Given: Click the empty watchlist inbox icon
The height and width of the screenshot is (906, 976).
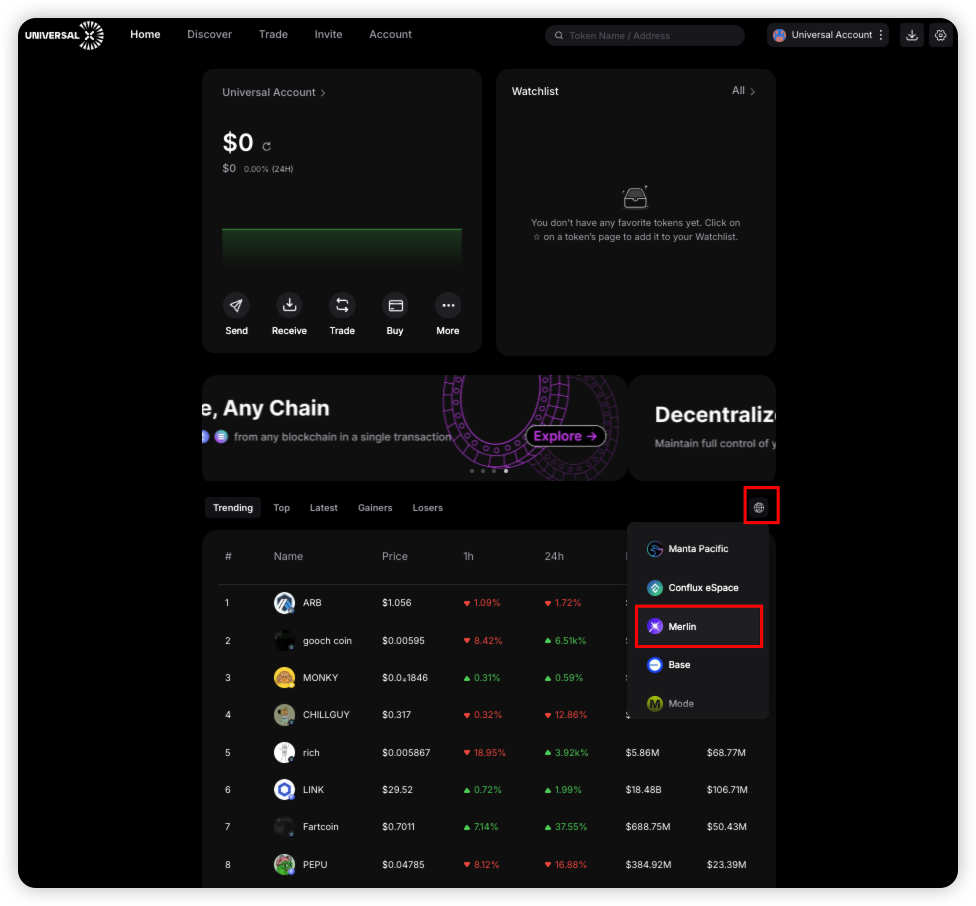Looking at the screenshot, I should point(636,197).
